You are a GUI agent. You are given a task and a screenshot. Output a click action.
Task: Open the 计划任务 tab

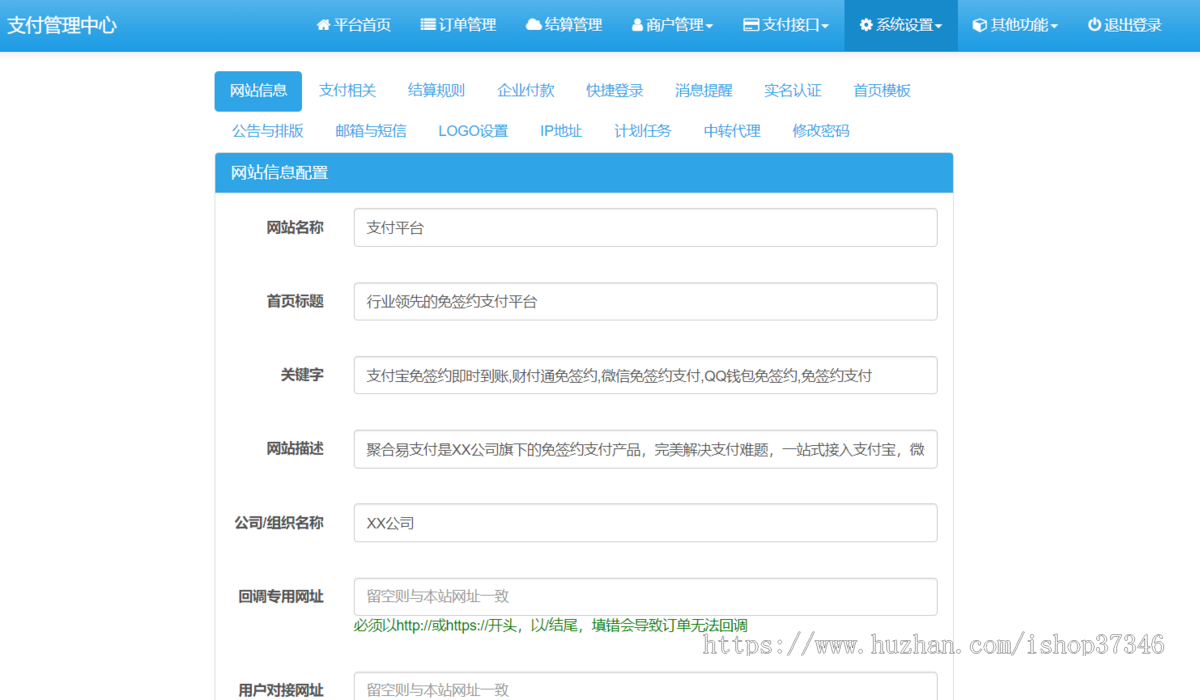click(x=643, y=131)
